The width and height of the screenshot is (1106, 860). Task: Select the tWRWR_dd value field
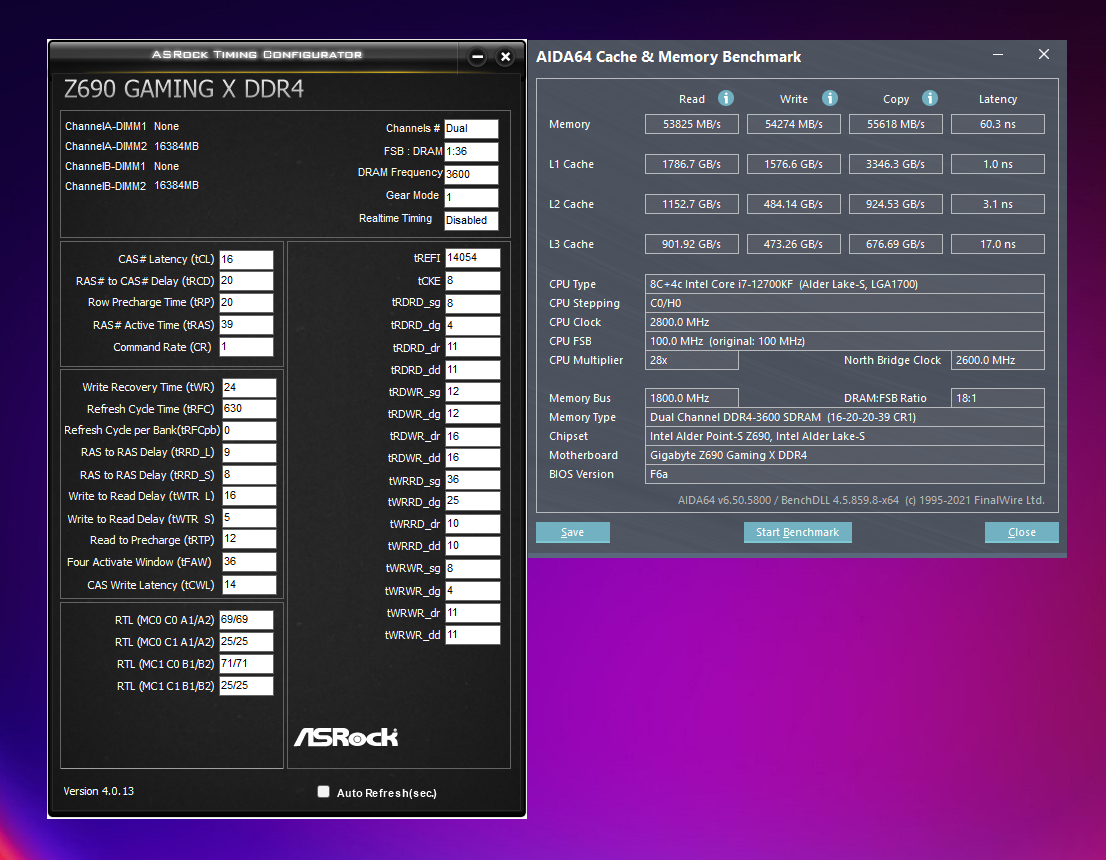point(473,635)
